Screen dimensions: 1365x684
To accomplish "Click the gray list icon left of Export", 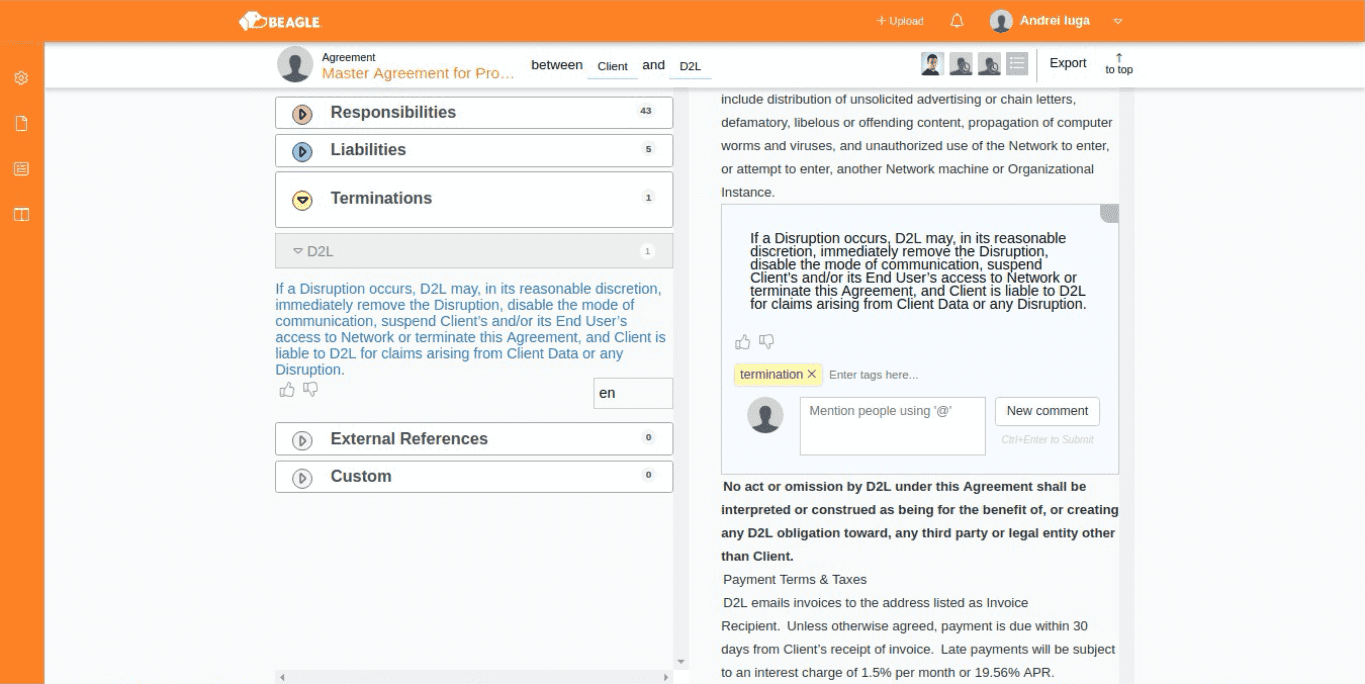I will [1017, 64].
